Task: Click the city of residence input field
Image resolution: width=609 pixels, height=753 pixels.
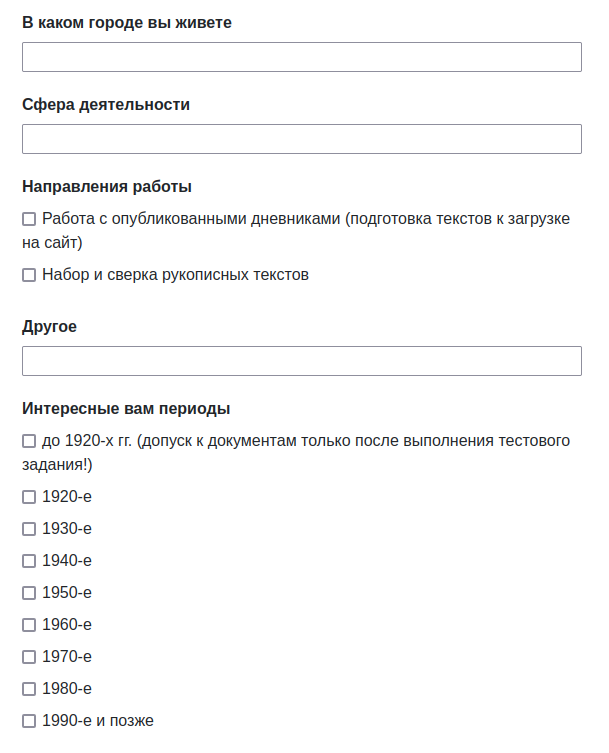Action: [x=301, y=57]
